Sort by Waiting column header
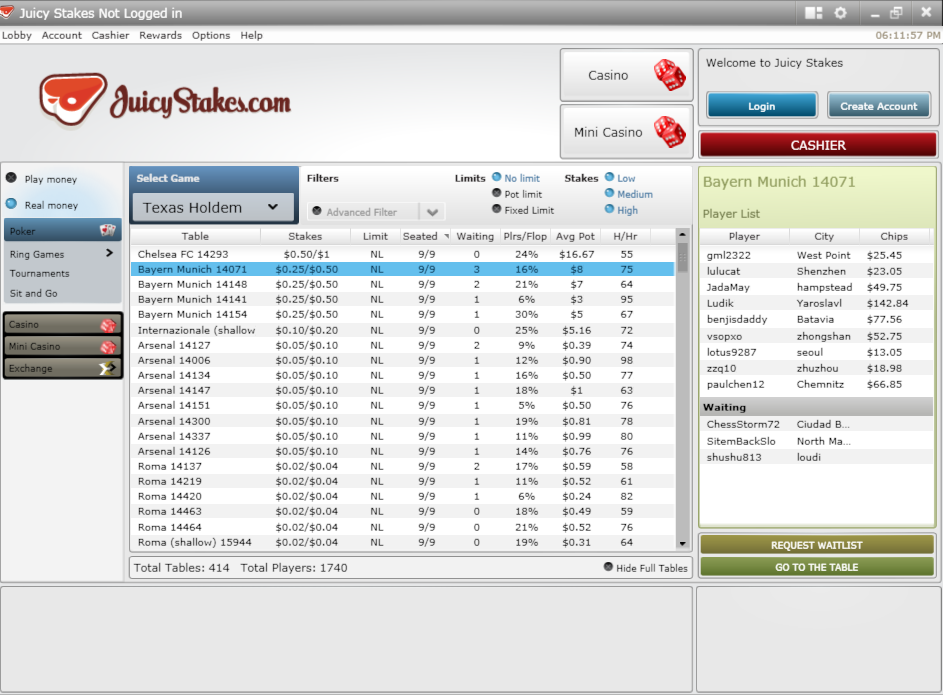 tap(475, 236)
